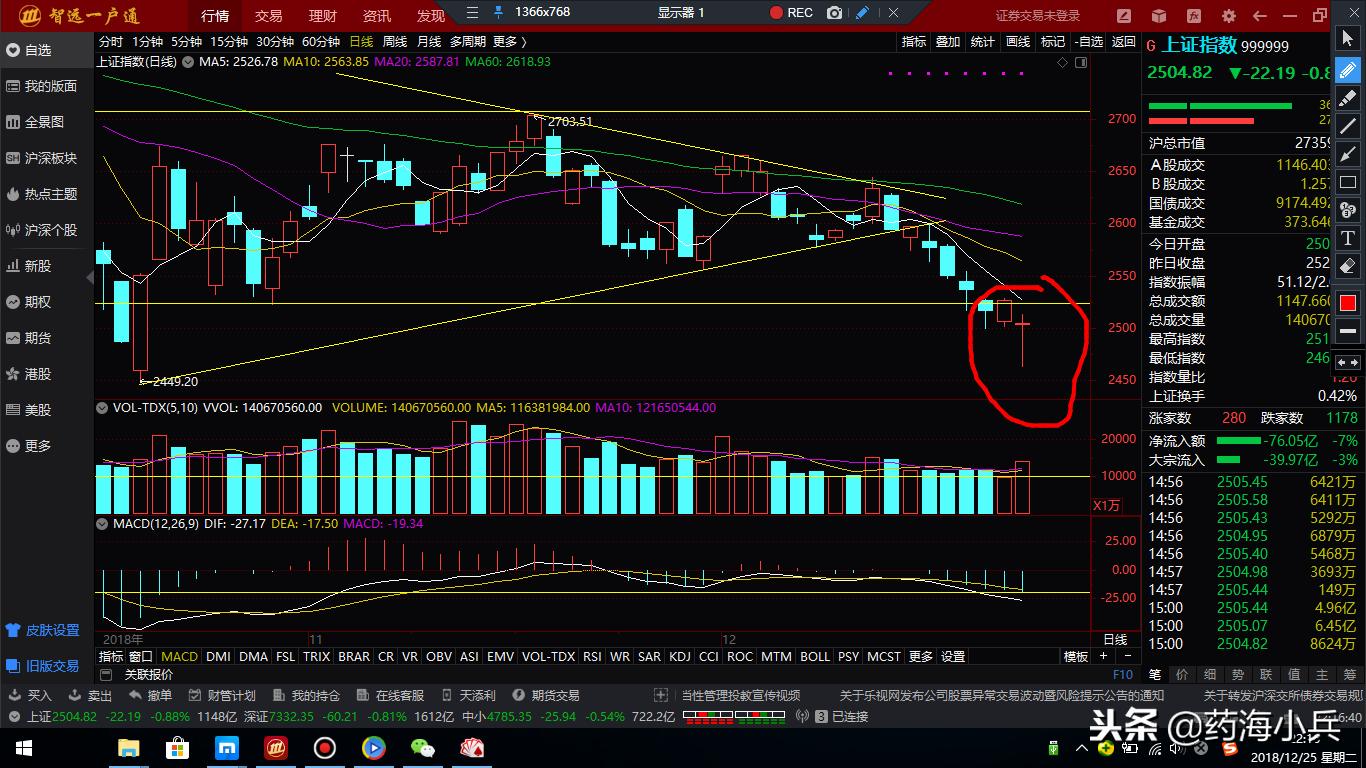
Task: Collapse the MACD indicator panel arrow
Action: [102, 523]
